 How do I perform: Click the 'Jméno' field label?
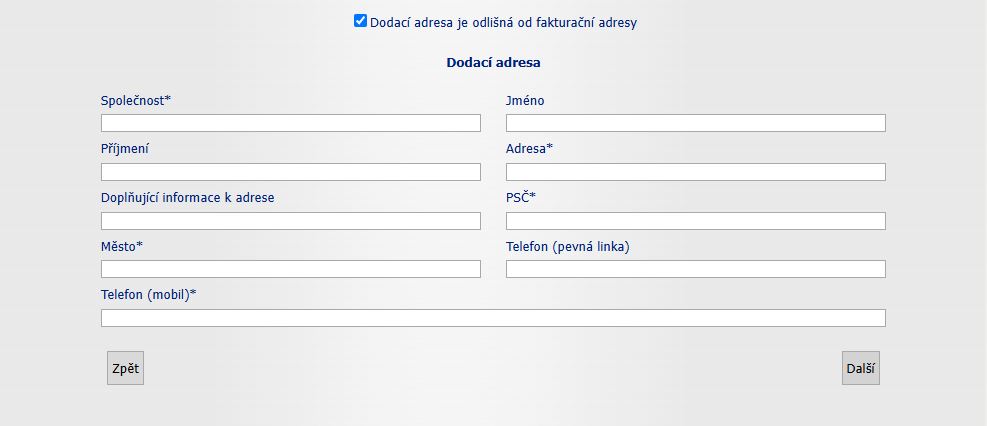525,100
